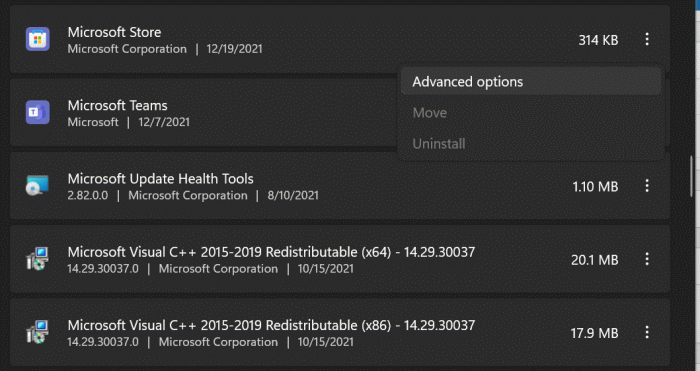Open more options for Microsoft Update Health Tools
Screen dimensions: 700x371
[647, 186]
